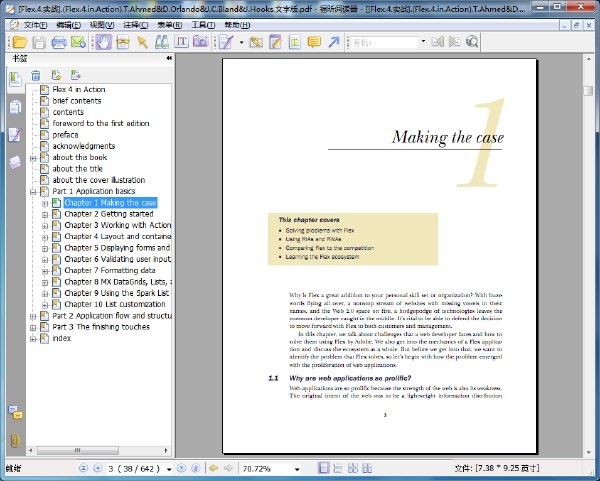Select the 'acknowledgments' bookmark
The width and height of the screenshot is (600, 481).
coord(84,146)
